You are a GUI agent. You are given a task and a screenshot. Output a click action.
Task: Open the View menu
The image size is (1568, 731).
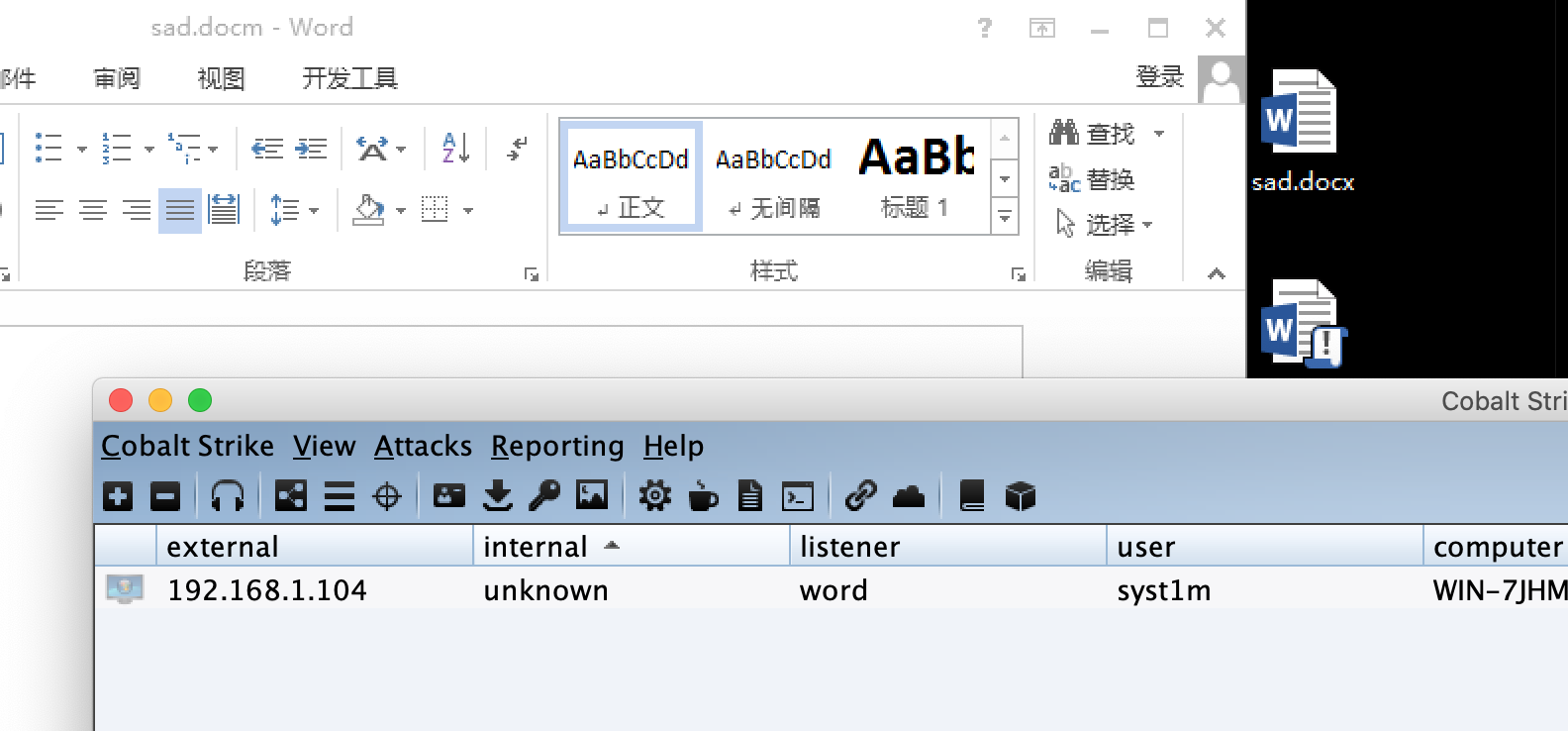pos(324,446)
